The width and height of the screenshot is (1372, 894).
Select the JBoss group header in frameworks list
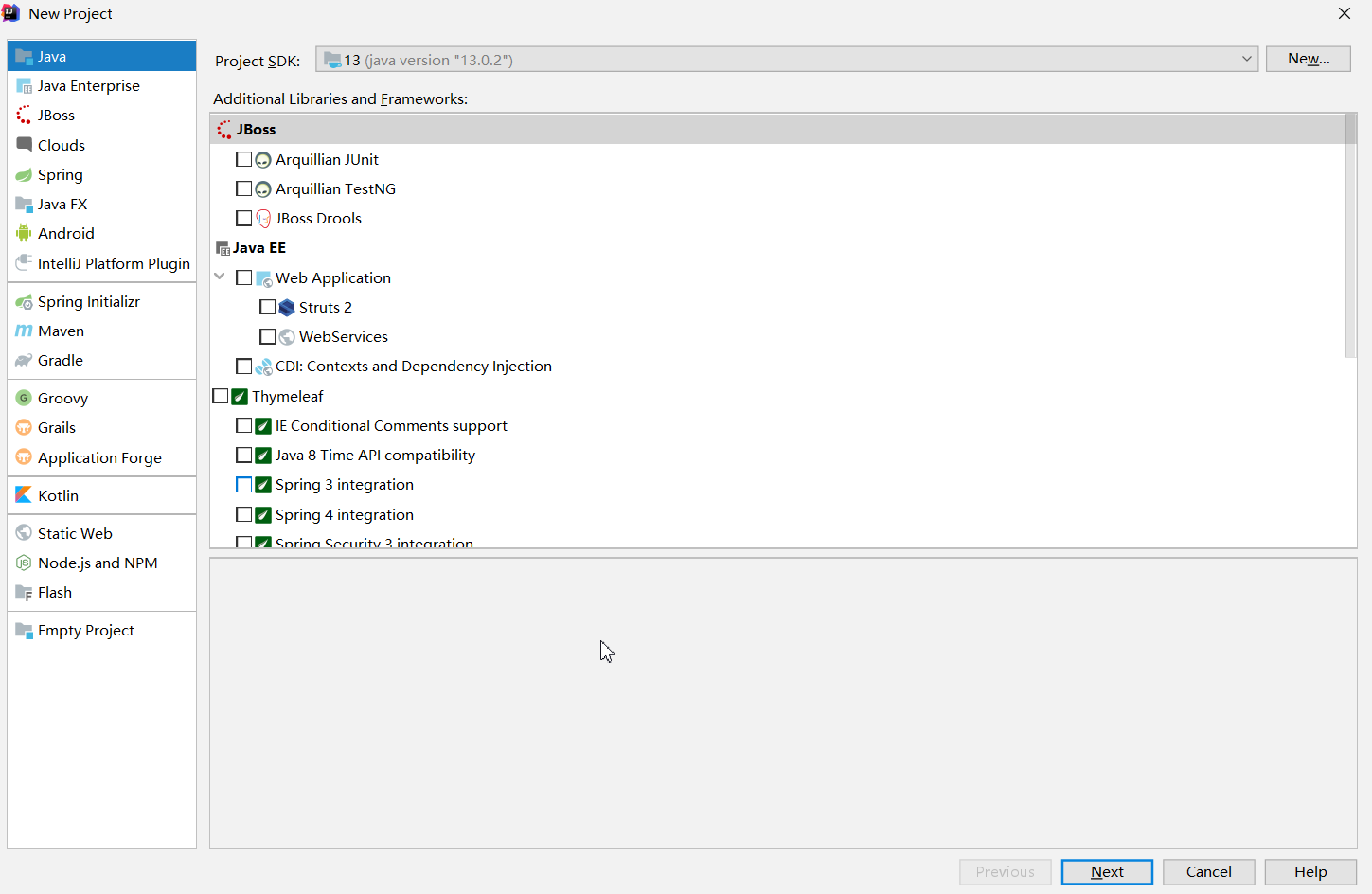[x=777, y=130]
